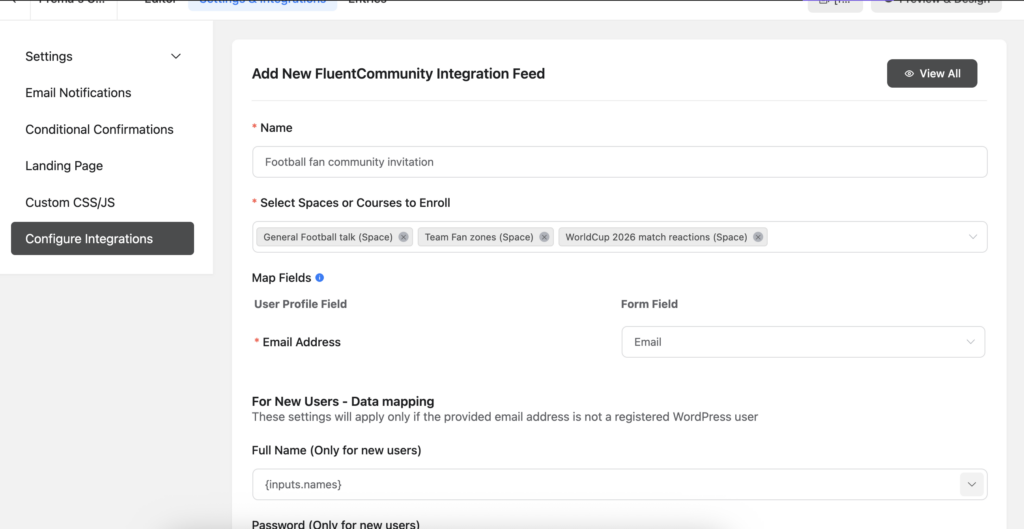1024x529 pixels.
Task: Click For New Users - Data mapping heading
Action: coord(343,402)
